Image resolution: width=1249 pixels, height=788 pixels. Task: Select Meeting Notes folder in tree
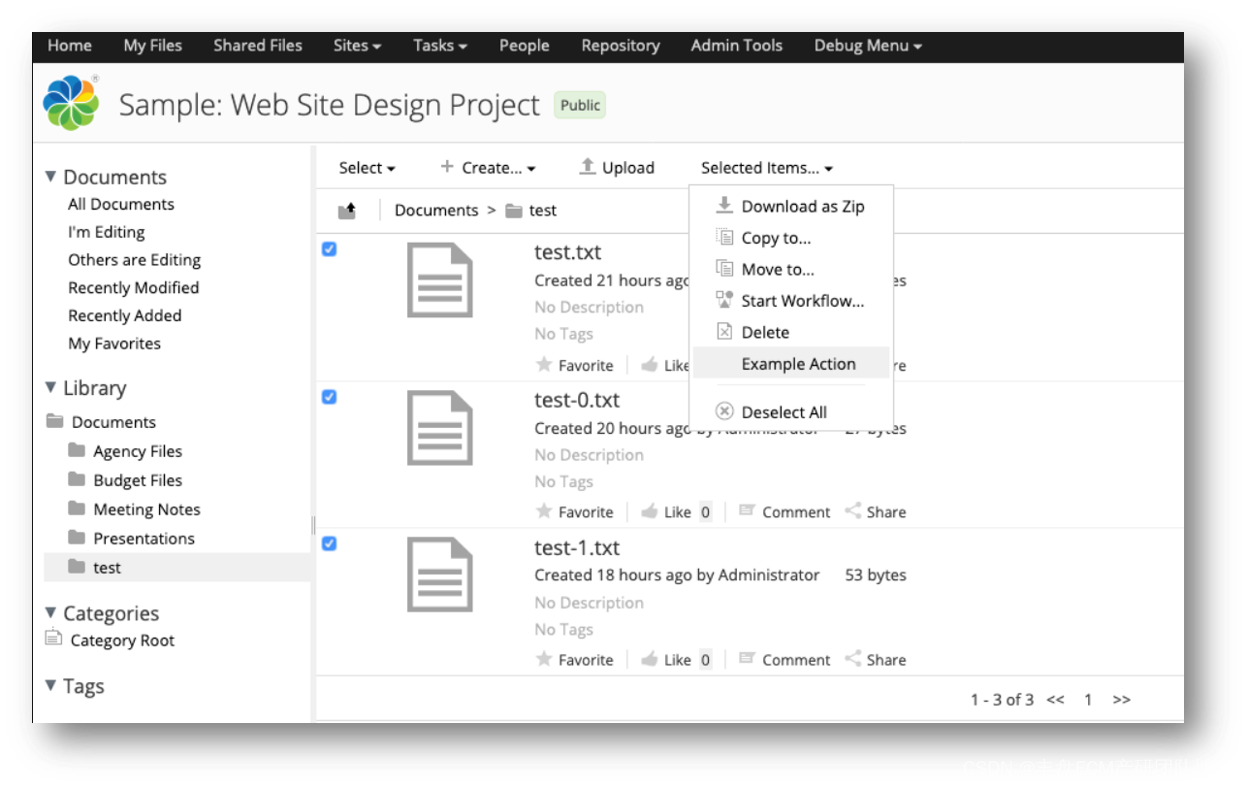tap(147, 509)
